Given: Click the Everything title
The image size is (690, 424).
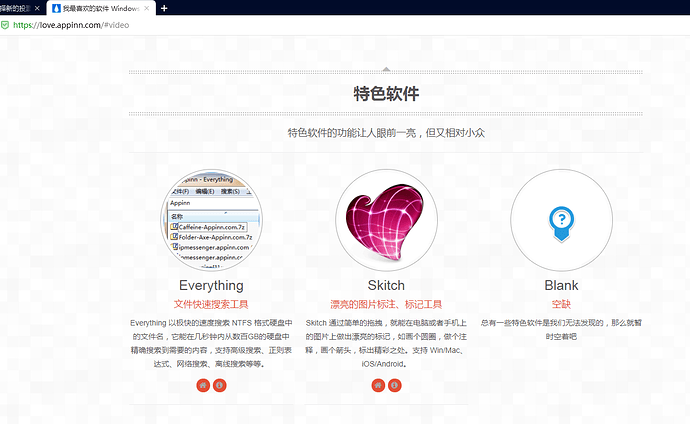Looking at the screenshot, I should click(x=211, y=285).
